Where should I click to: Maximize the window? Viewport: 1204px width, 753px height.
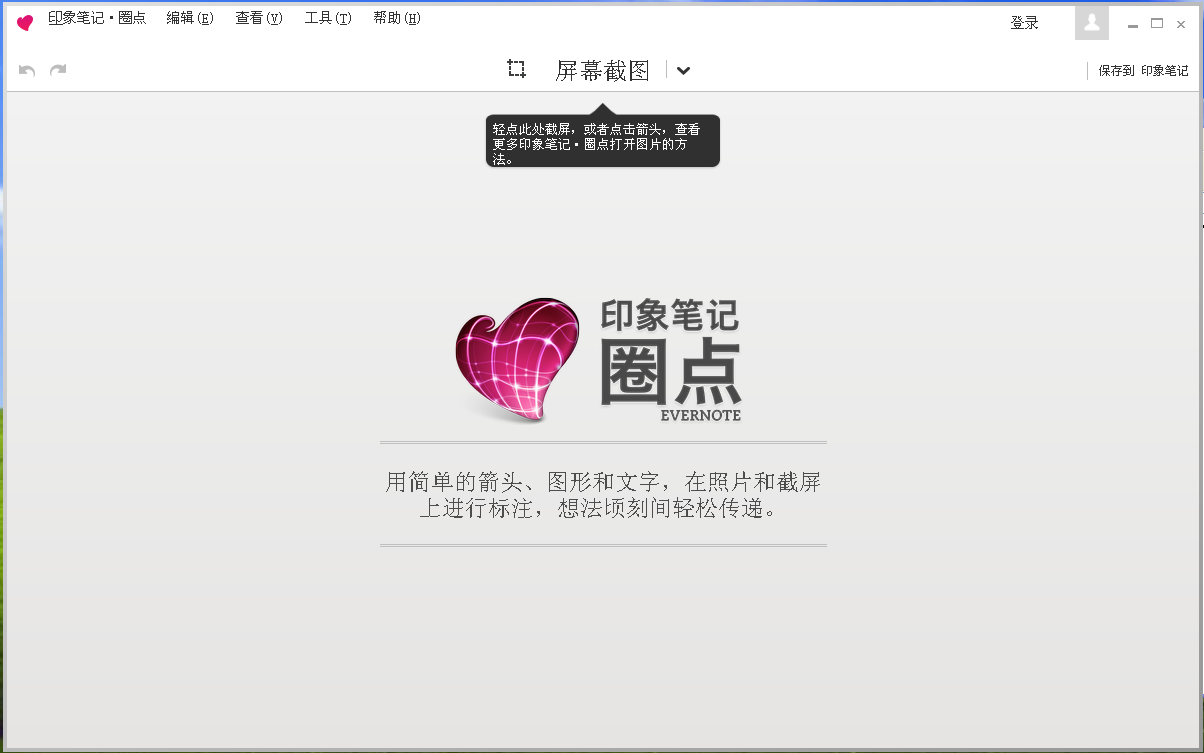click(1157, 23)
